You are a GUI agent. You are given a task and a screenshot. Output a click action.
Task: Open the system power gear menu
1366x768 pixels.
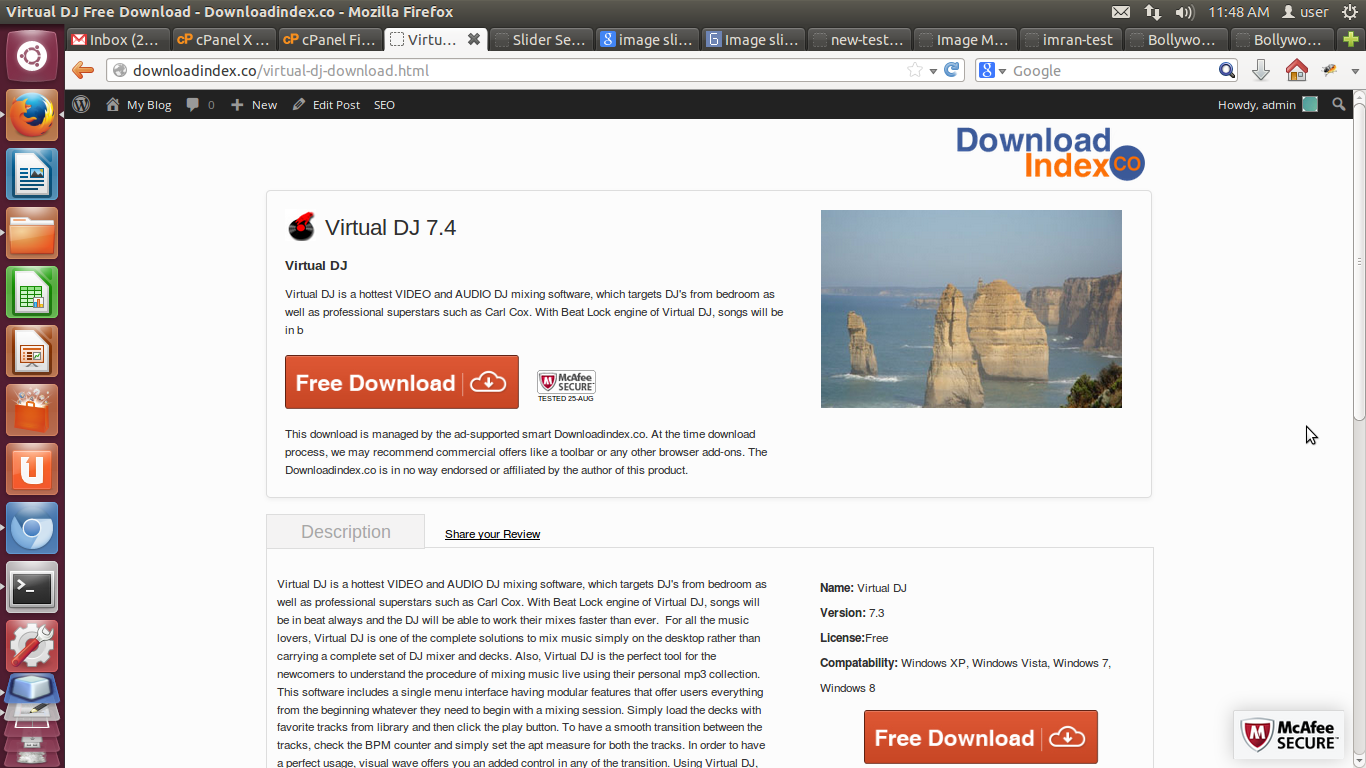pyautogui.click(x=1349, y=12)
